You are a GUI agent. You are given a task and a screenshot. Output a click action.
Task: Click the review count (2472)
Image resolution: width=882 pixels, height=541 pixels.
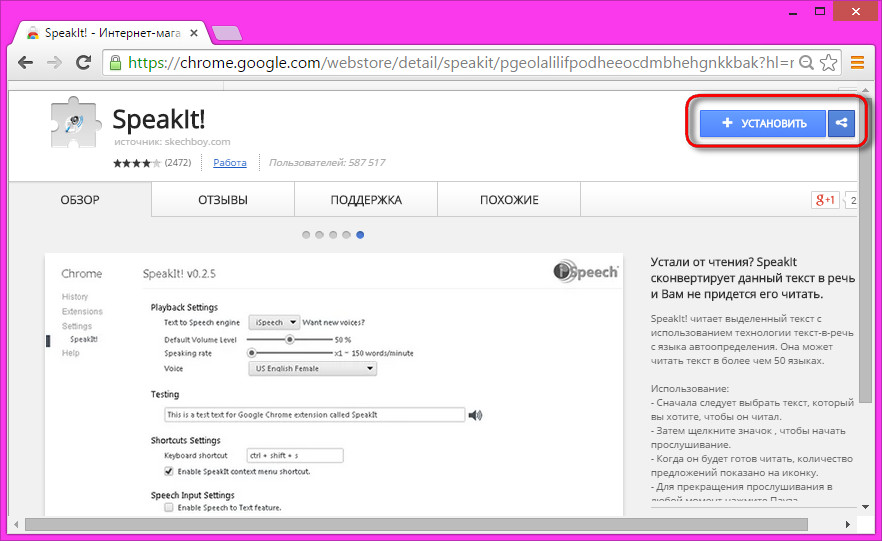point(178,163)
